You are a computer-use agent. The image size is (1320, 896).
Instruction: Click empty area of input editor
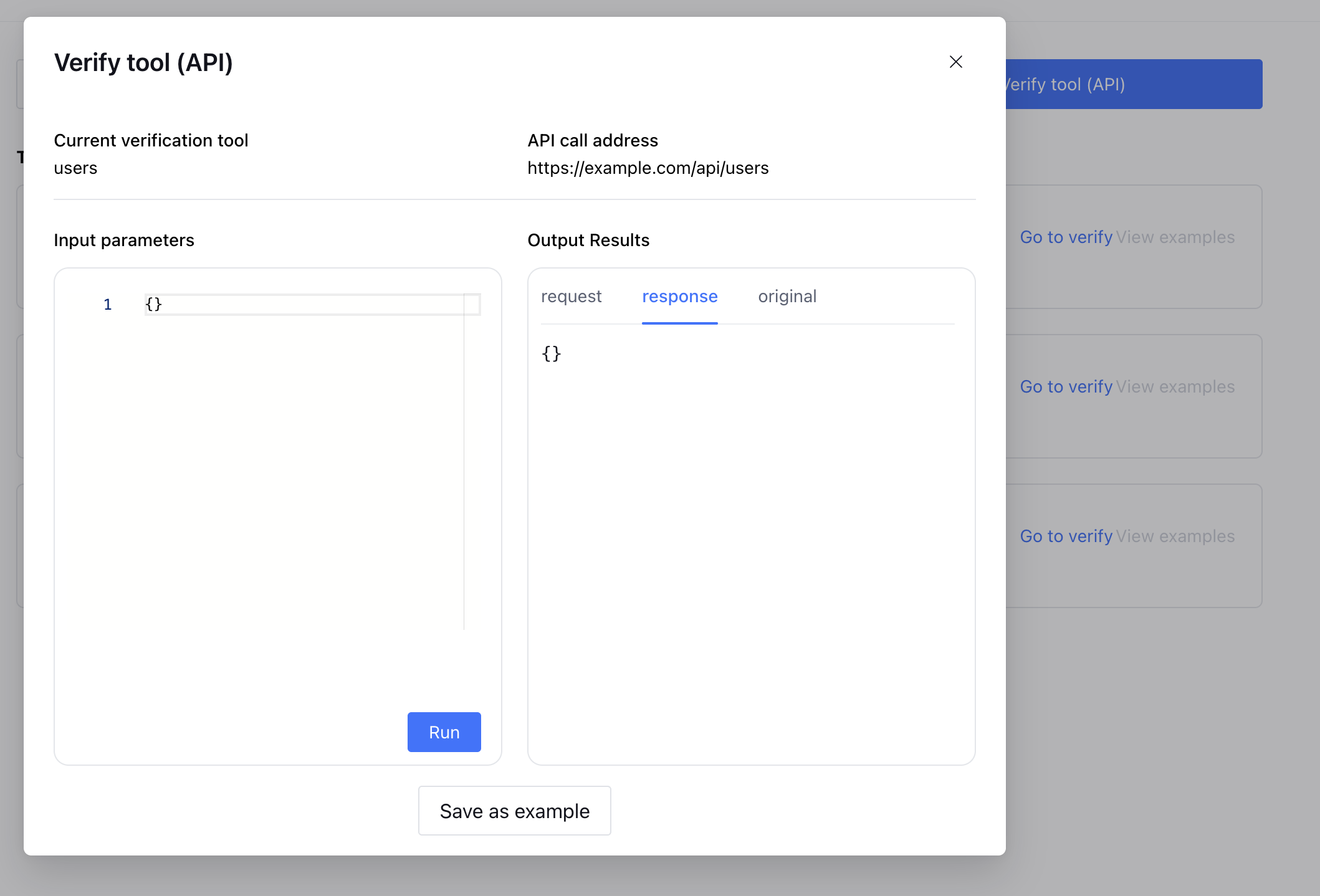click(x=280, y=486)
